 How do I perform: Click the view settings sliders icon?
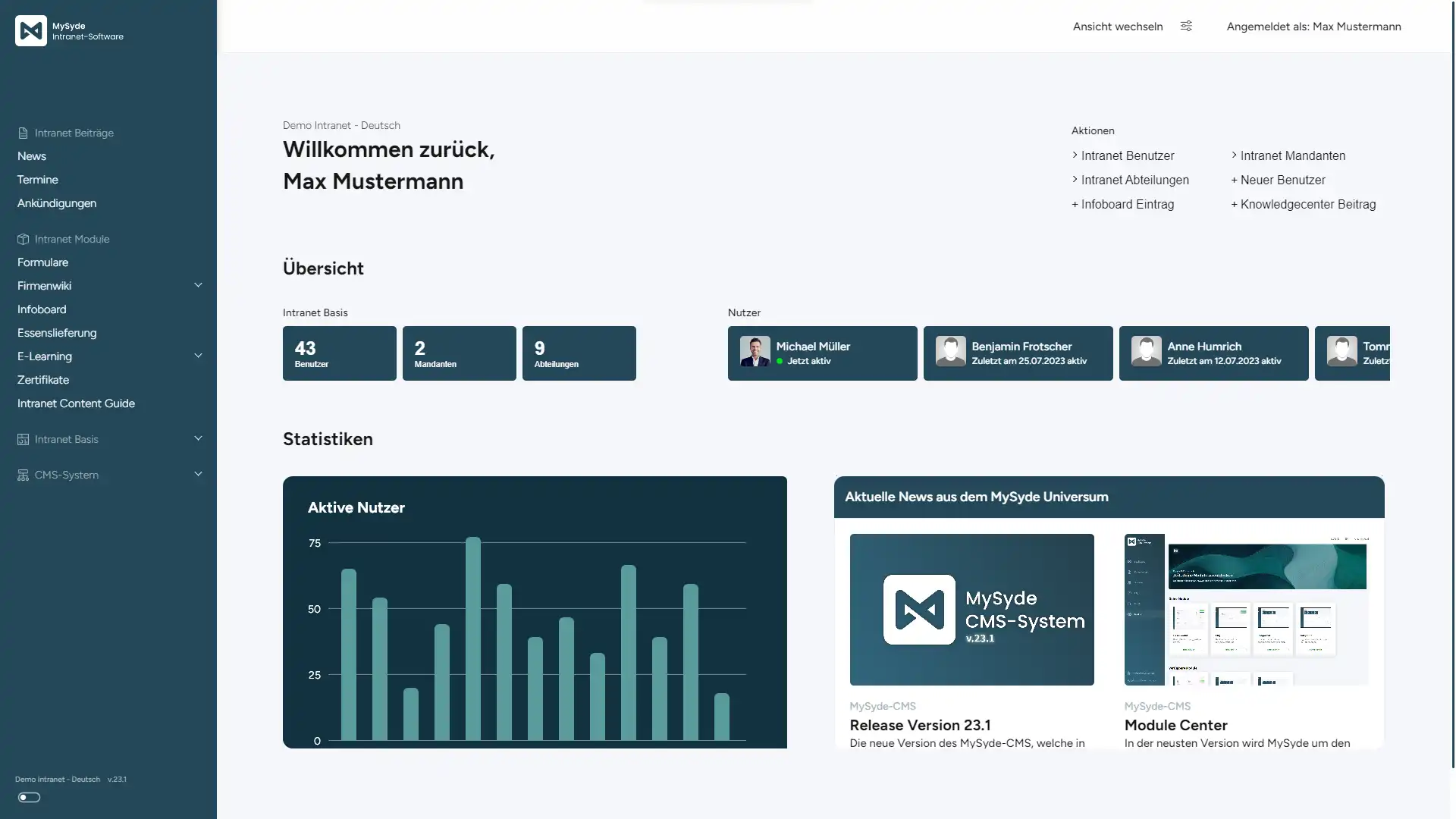coord(1186,26)
